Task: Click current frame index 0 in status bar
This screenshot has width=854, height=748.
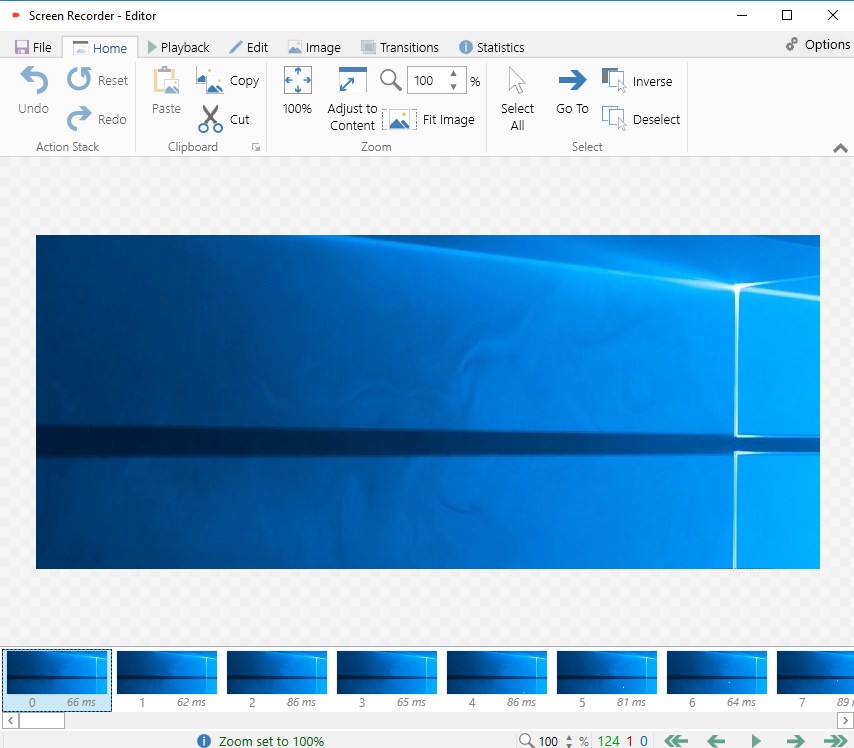Action: [644, 741]
